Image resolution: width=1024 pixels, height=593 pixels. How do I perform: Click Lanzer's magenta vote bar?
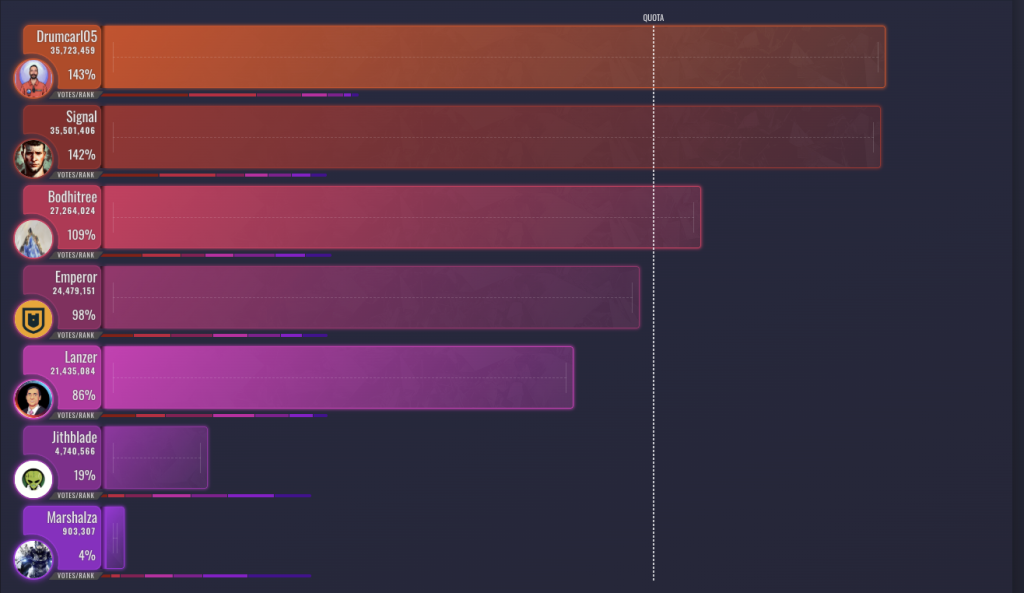tap(338, 377)
